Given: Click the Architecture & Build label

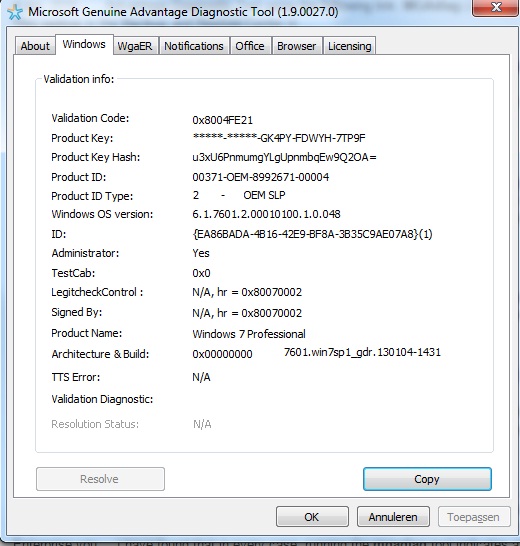Looking at the screenshot, I should tap(100, 354).
